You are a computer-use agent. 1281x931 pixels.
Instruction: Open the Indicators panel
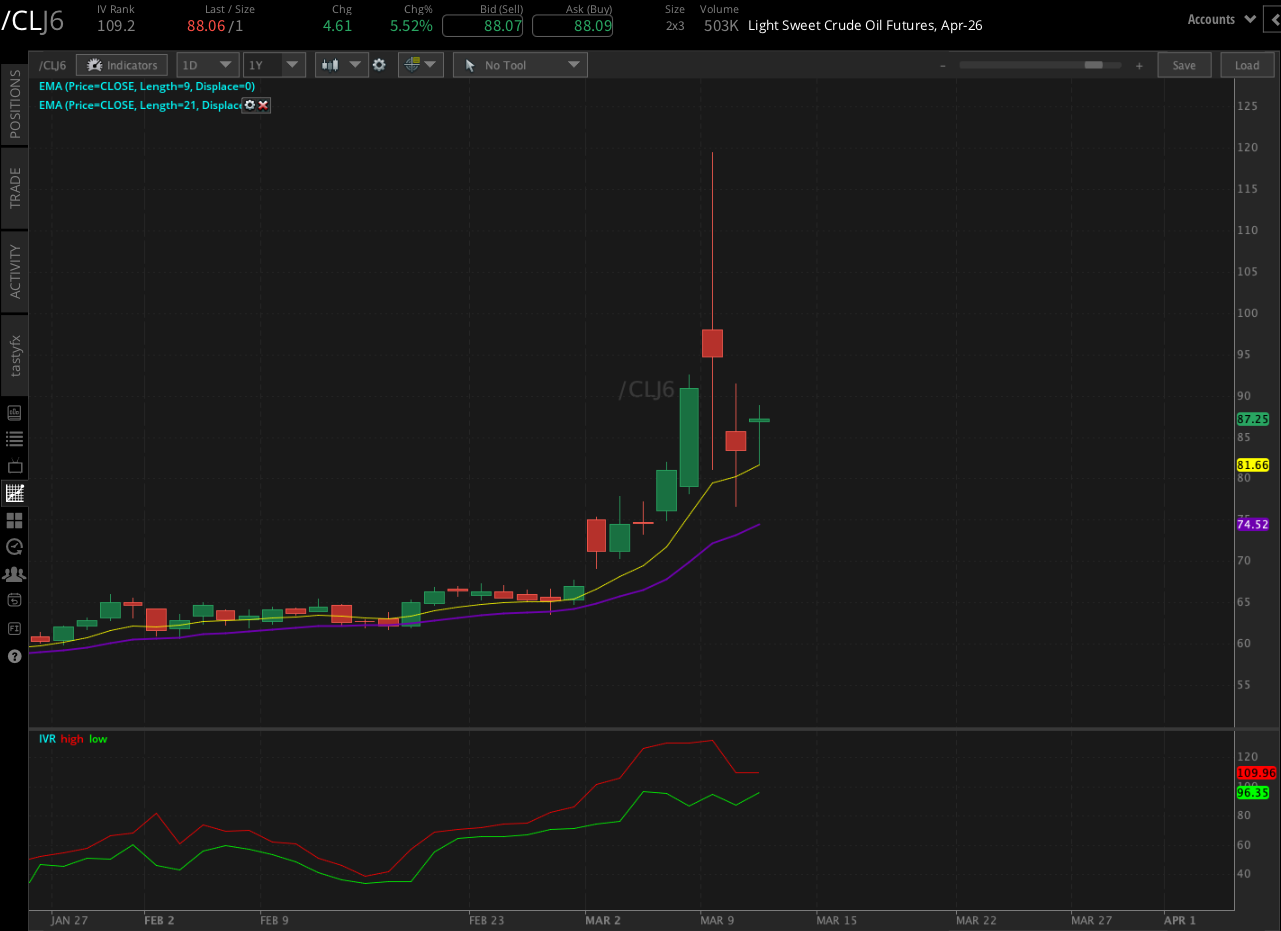(x=121, y=64)
